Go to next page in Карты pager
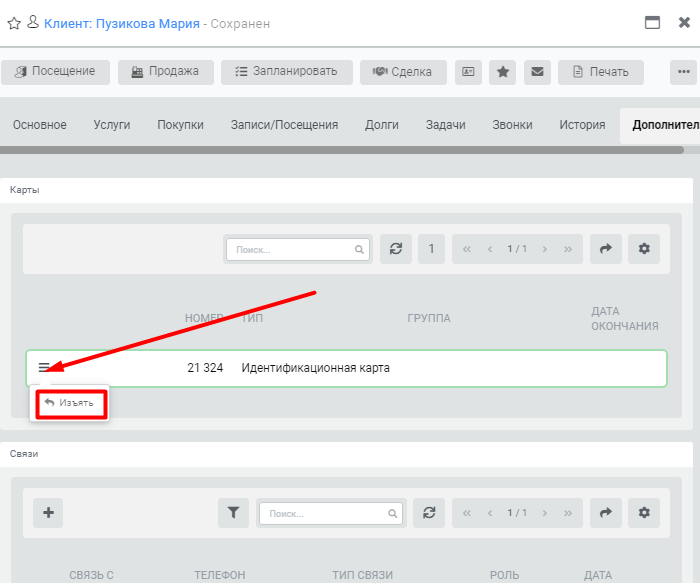Screen dimensions: 700x583 [x=545, y=249]
